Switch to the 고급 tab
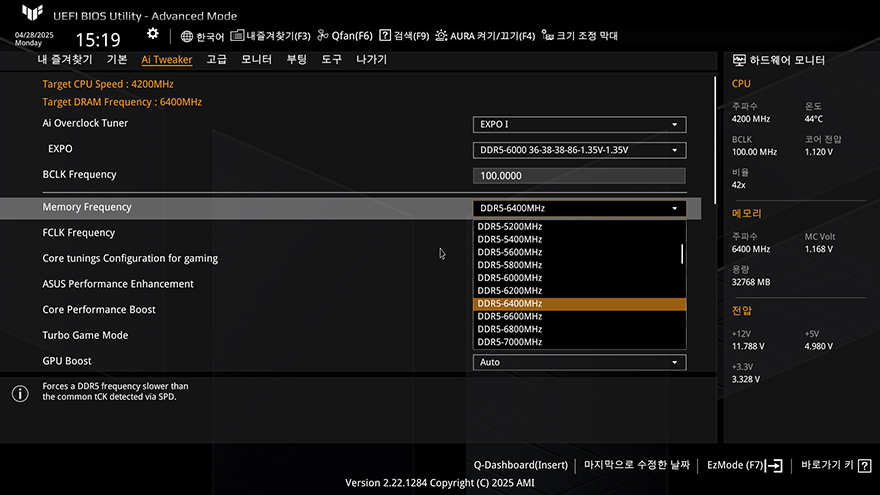Image resolution: width=880 pixels, height=495 pixels. click(217, 59)
